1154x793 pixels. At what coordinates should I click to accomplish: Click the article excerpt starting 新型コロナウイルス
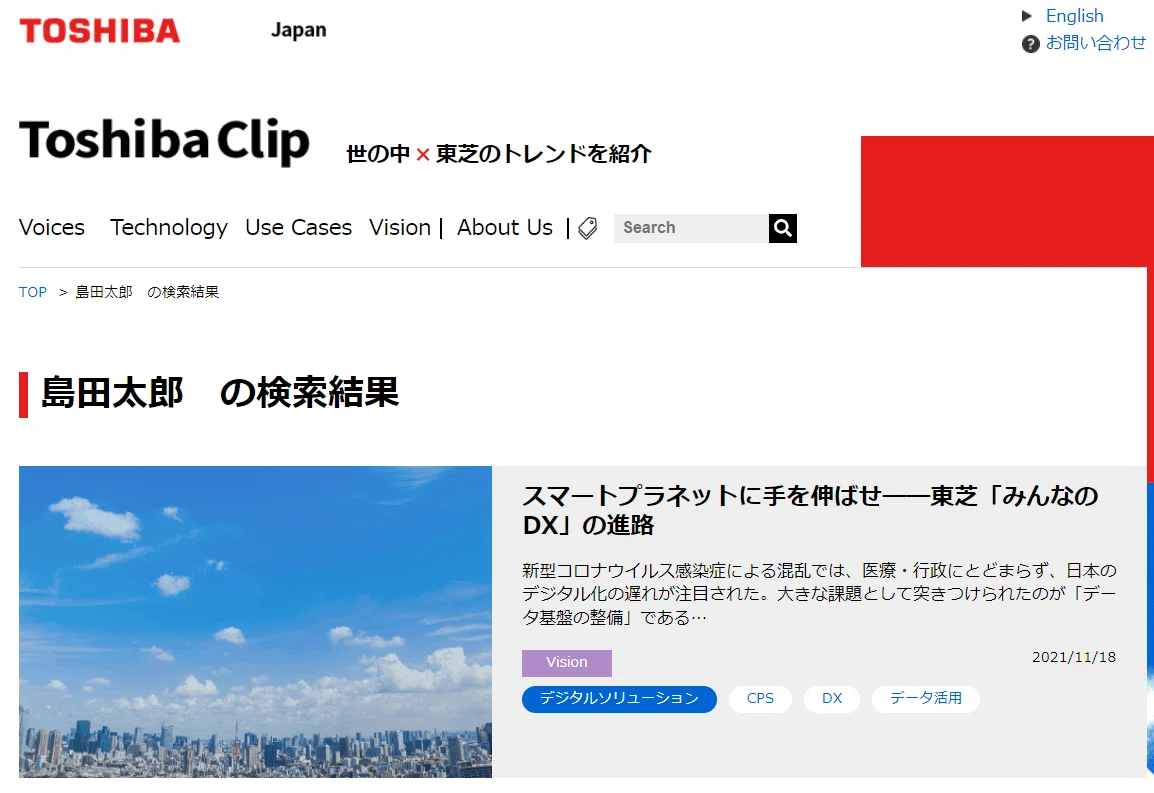819,593
